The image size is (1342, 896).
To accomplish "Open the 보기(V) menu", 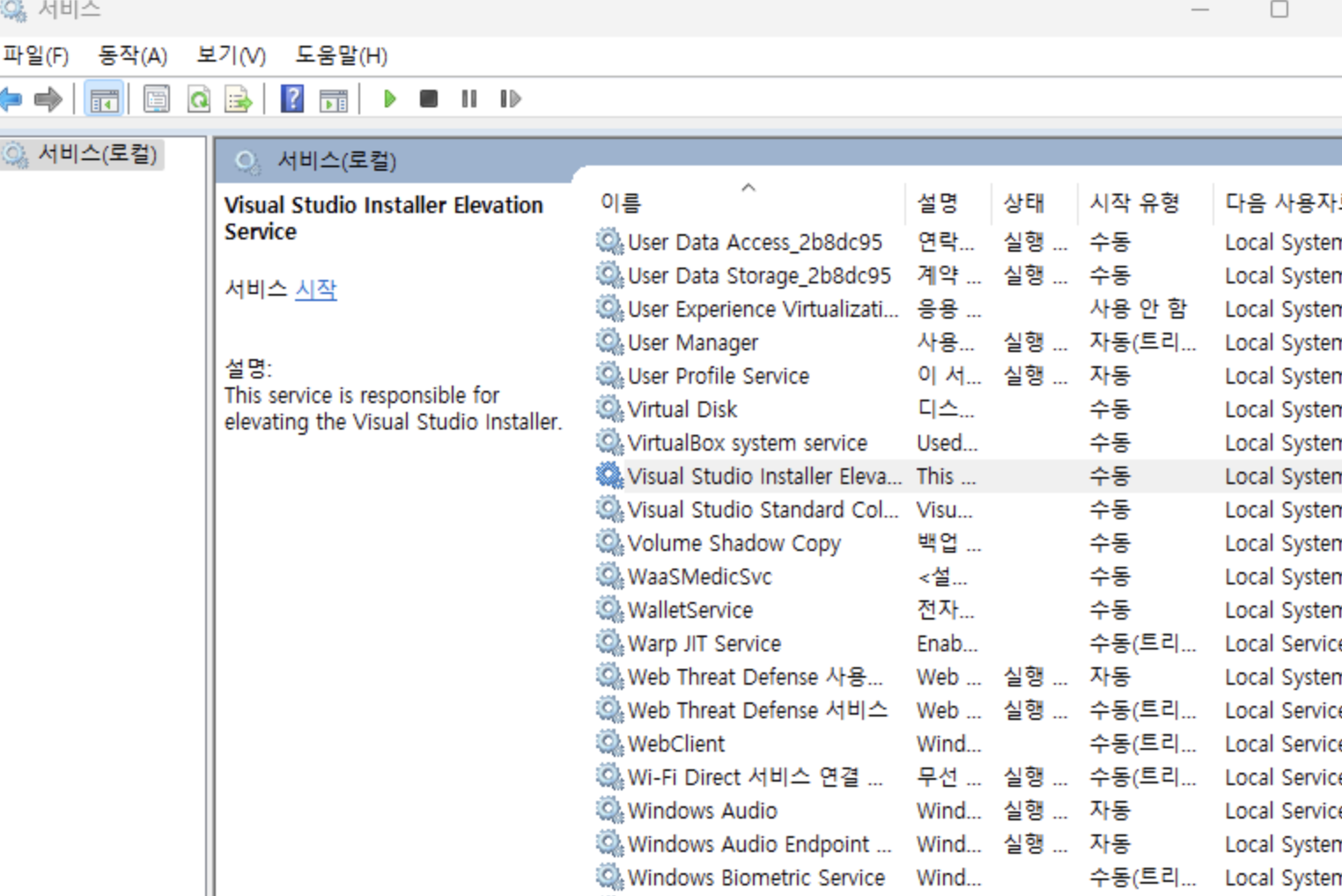I will tap(231, 55).
